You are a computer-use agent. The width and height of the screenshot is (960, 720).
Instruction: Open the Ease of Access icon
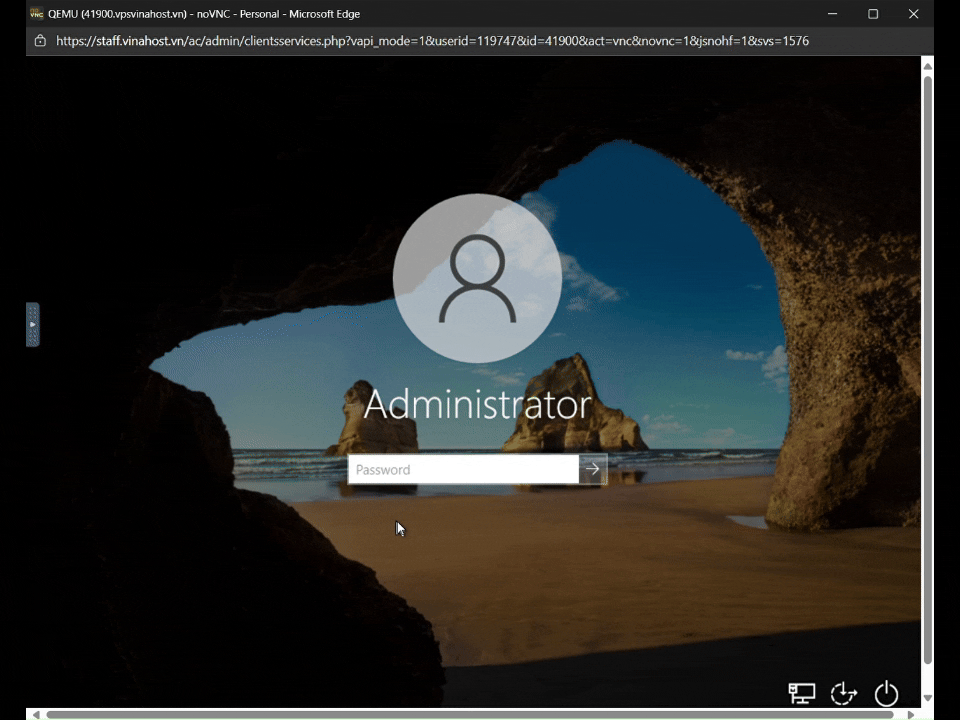pos(844,693)
